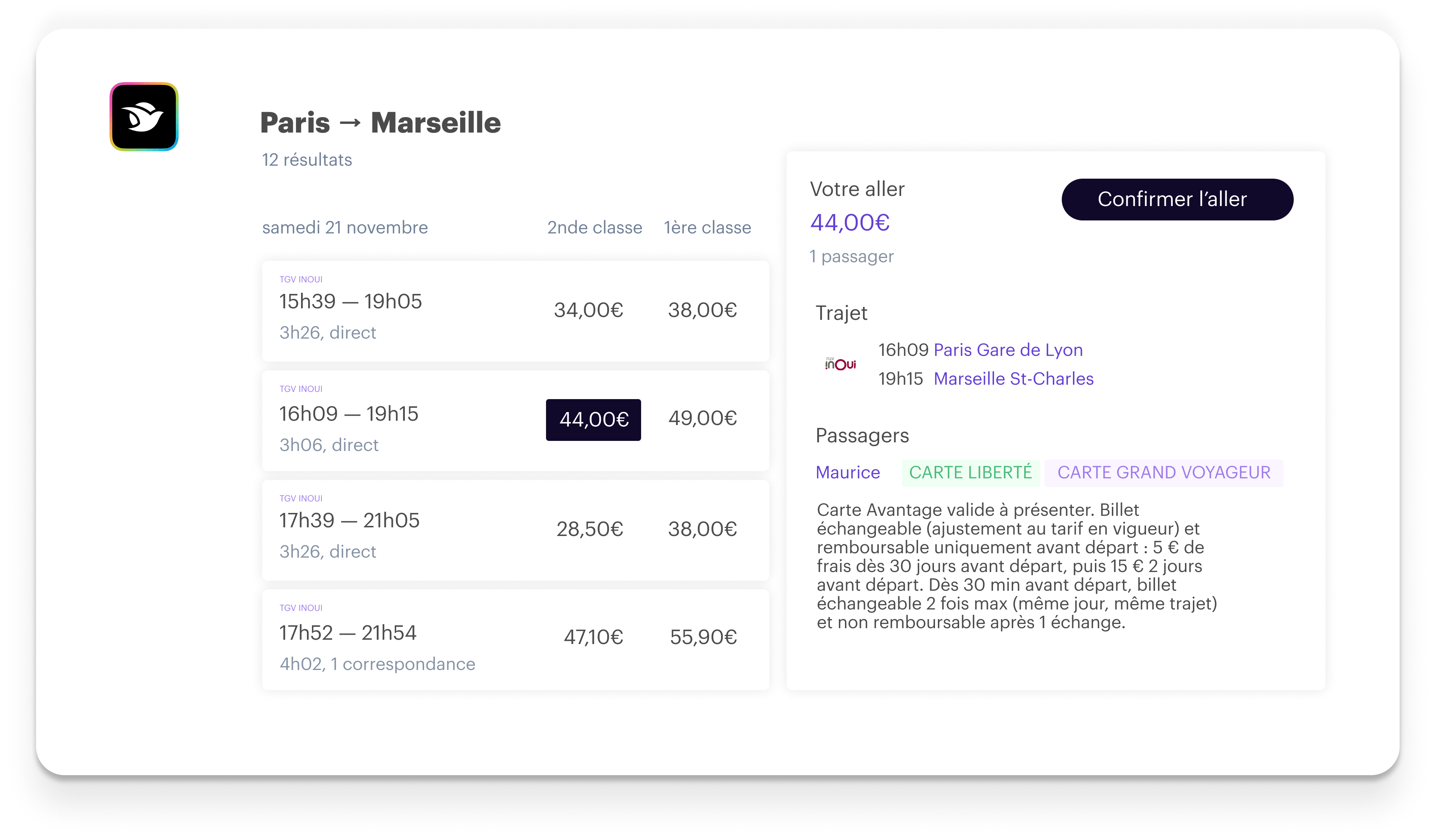Image resolution: width=1436 pixels, height=840 pixels.
Task: Open the Marseille St-Charles station link
Action: tap(1013, 379)
